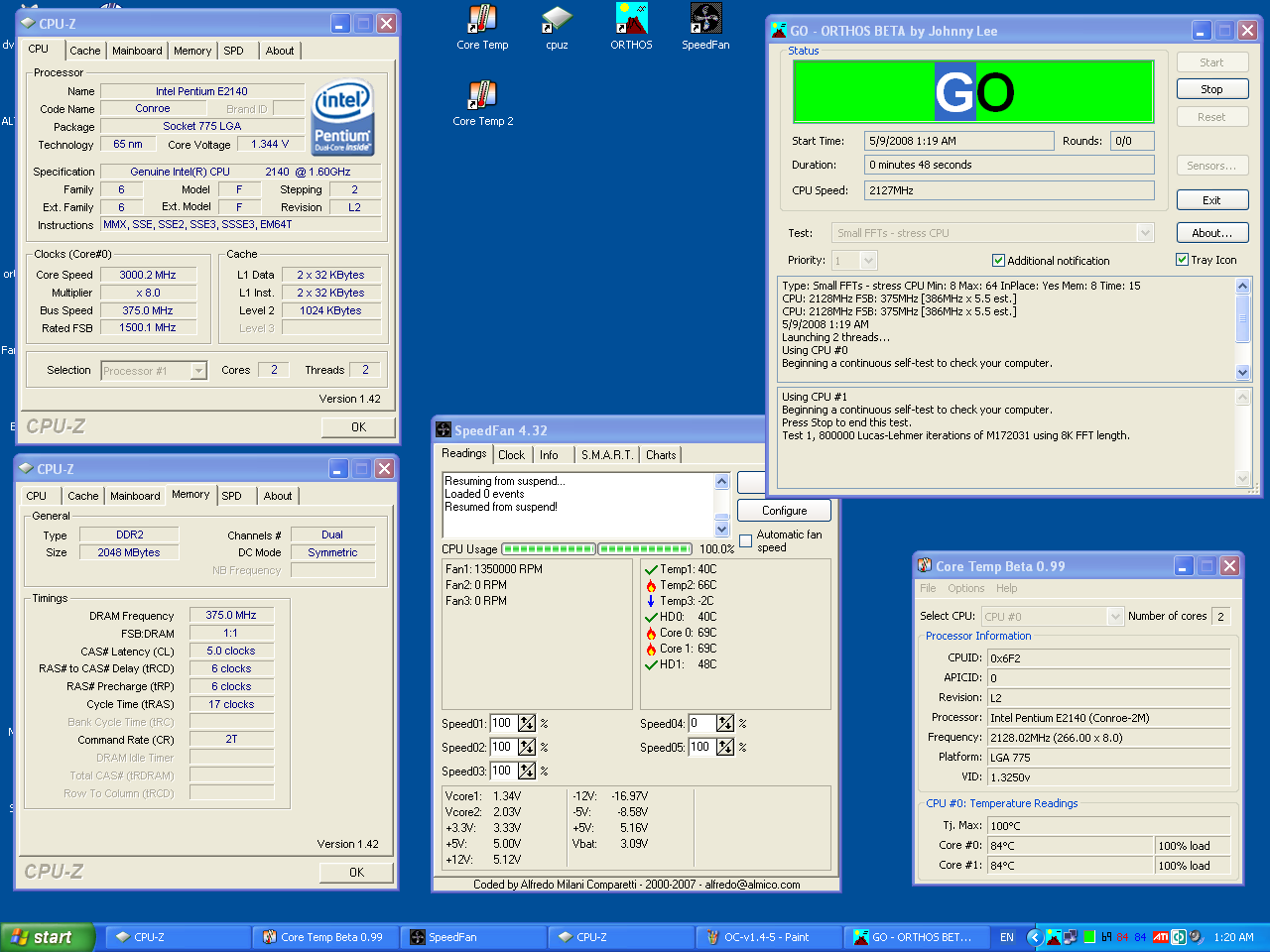The width and height of the screenshot is (1270, 952).
Task: Open the Charts tab in SpeedFan
Action: pyautogui.click(x=661, y=455)
